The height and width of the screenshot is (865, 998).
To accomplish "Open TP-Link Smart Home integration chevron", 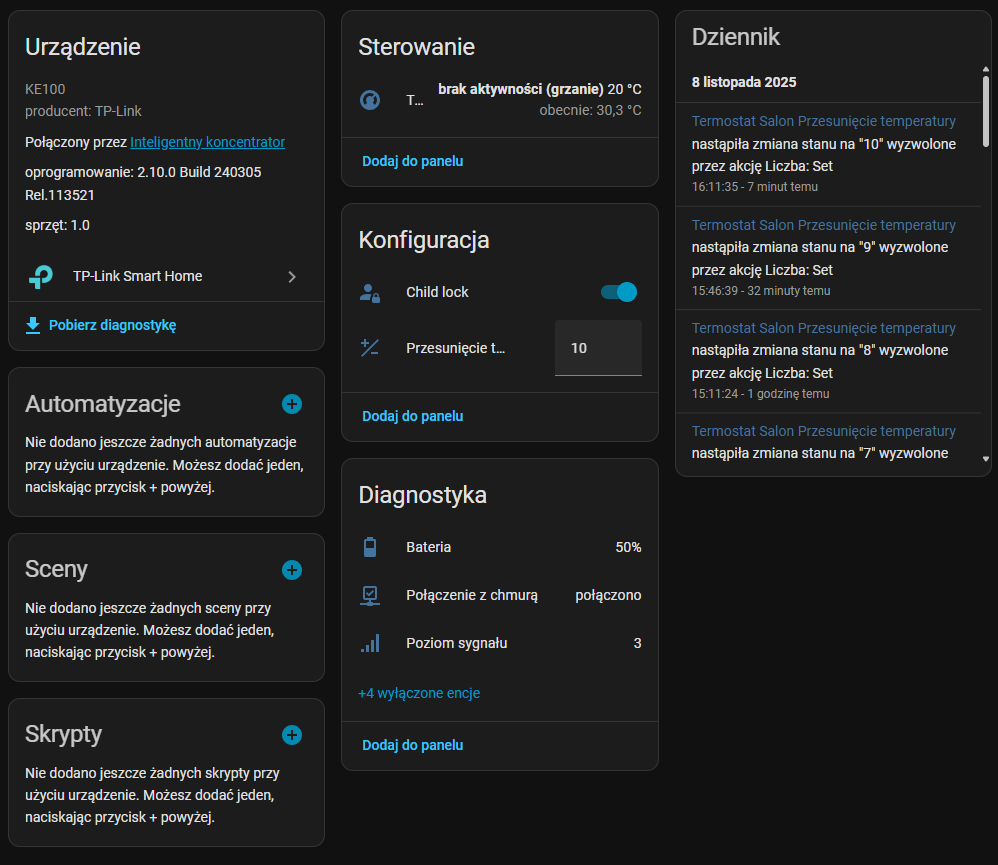I will click(x=292, y=277).
